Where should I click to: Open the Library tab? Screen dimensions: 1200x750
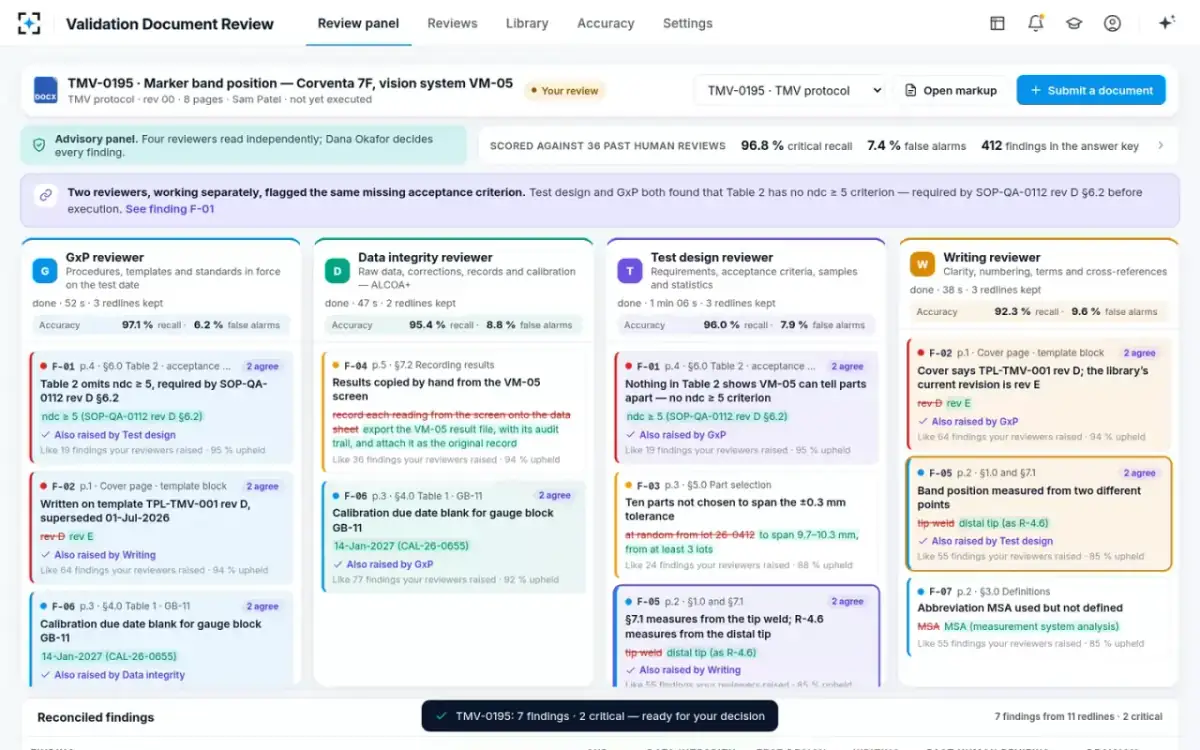(527, 23)
